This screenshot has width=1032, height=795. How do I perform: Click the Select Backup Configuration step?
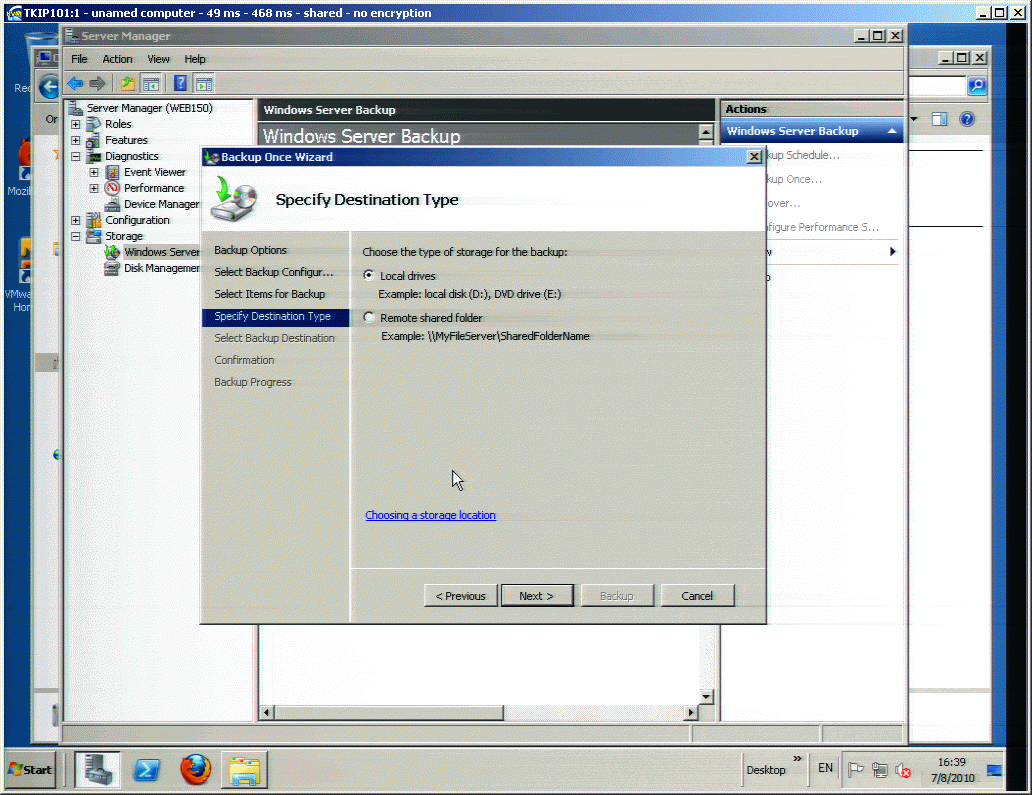click(x=273, y=272)
